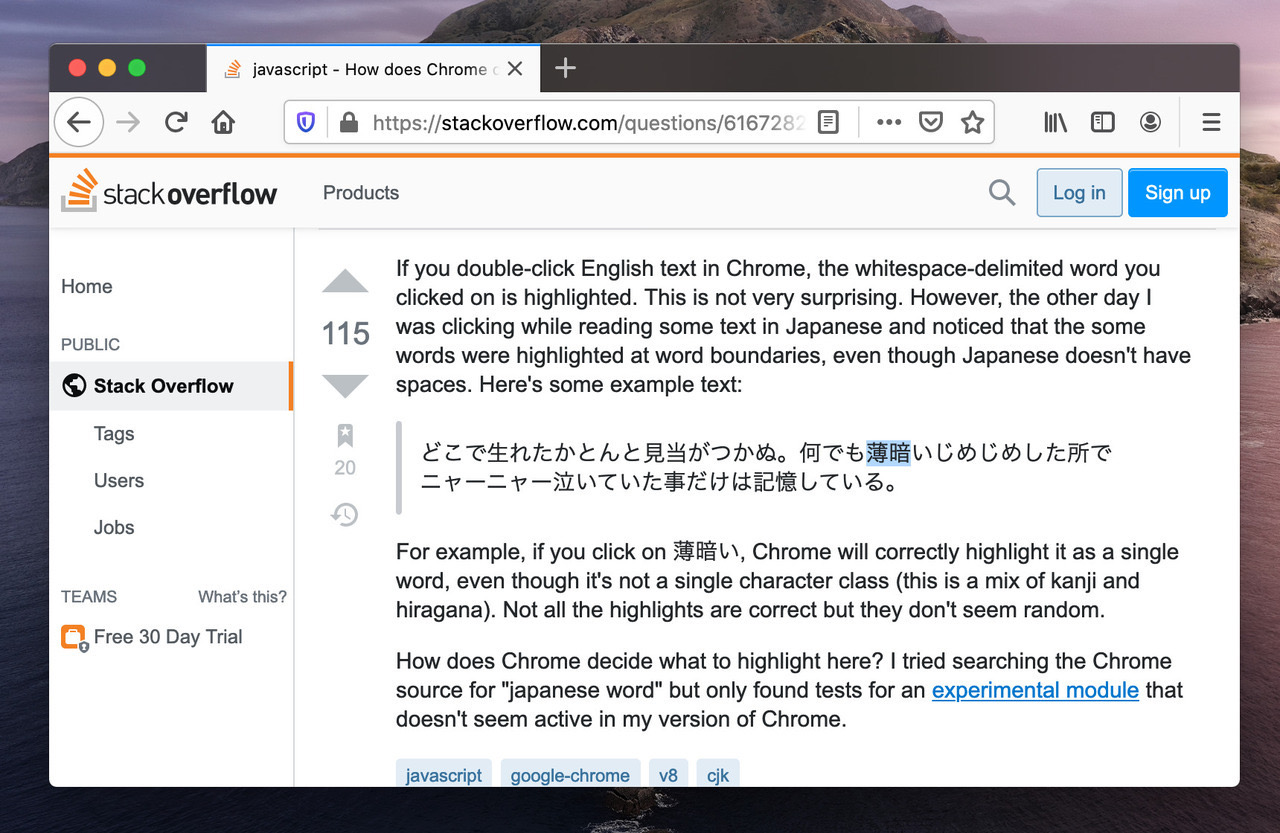Click the globe icon beside Stack Overflow
This screenshot has width=1280, height=833.
click(x=74, y=386)
